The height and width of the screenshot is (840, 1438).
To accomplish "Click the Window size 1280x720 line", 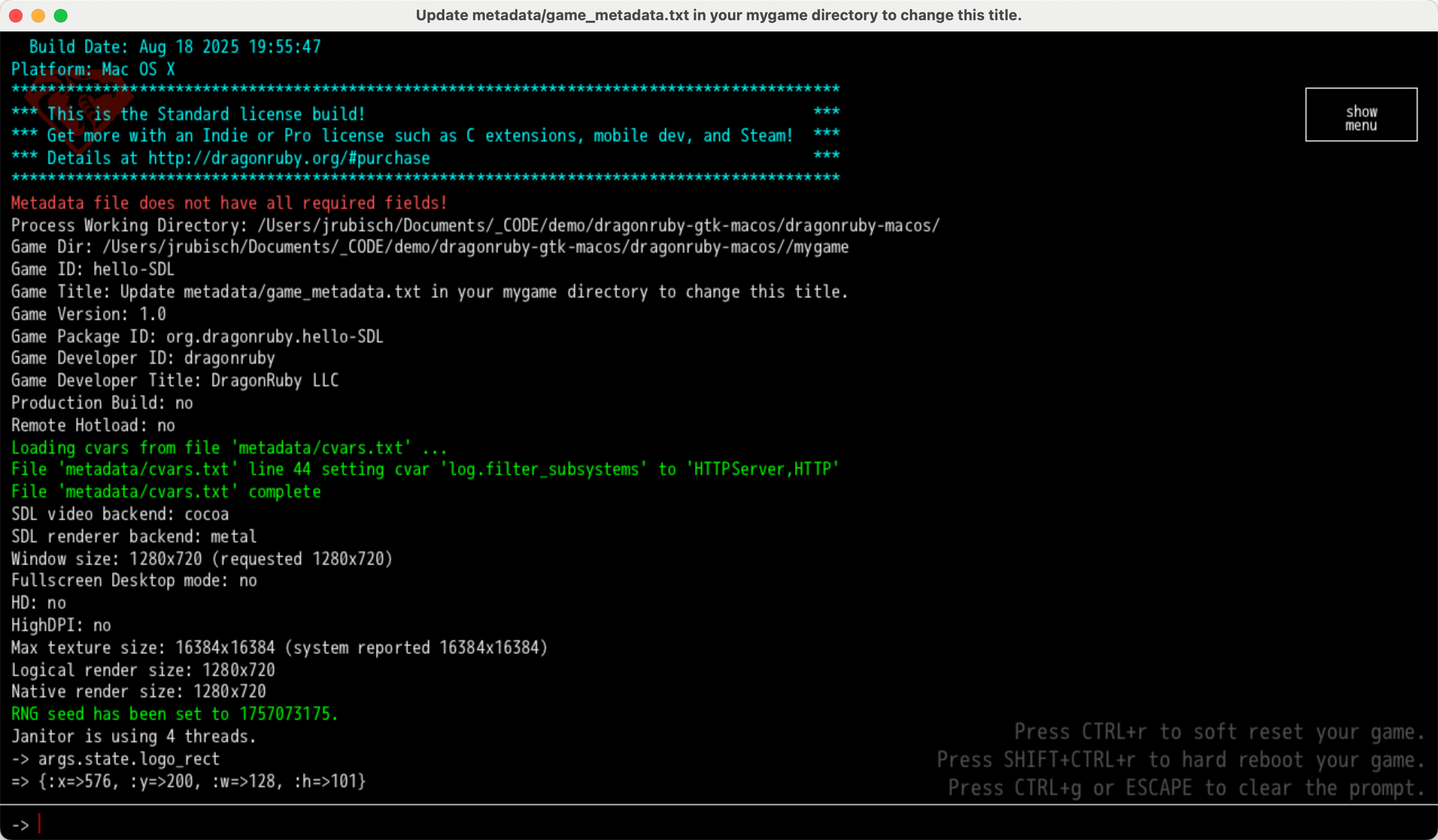I will point(202,559).
